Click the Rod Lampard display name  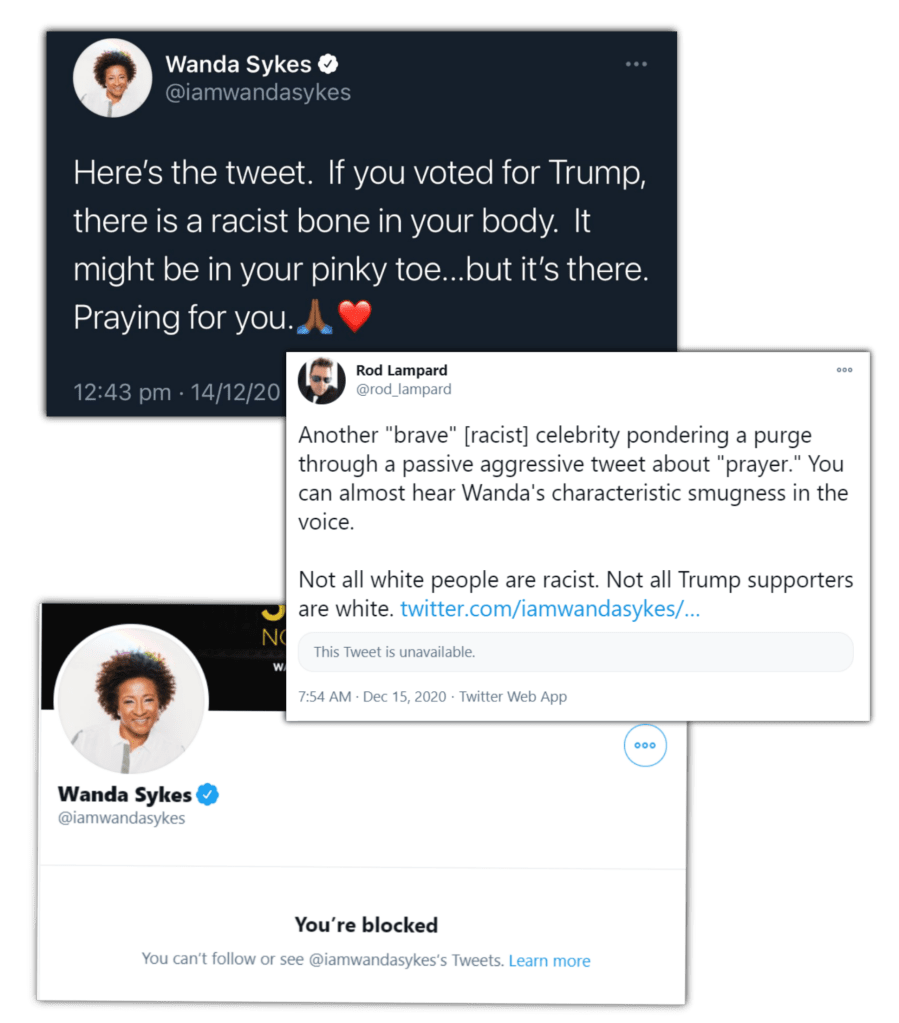[x=401, y=370]
